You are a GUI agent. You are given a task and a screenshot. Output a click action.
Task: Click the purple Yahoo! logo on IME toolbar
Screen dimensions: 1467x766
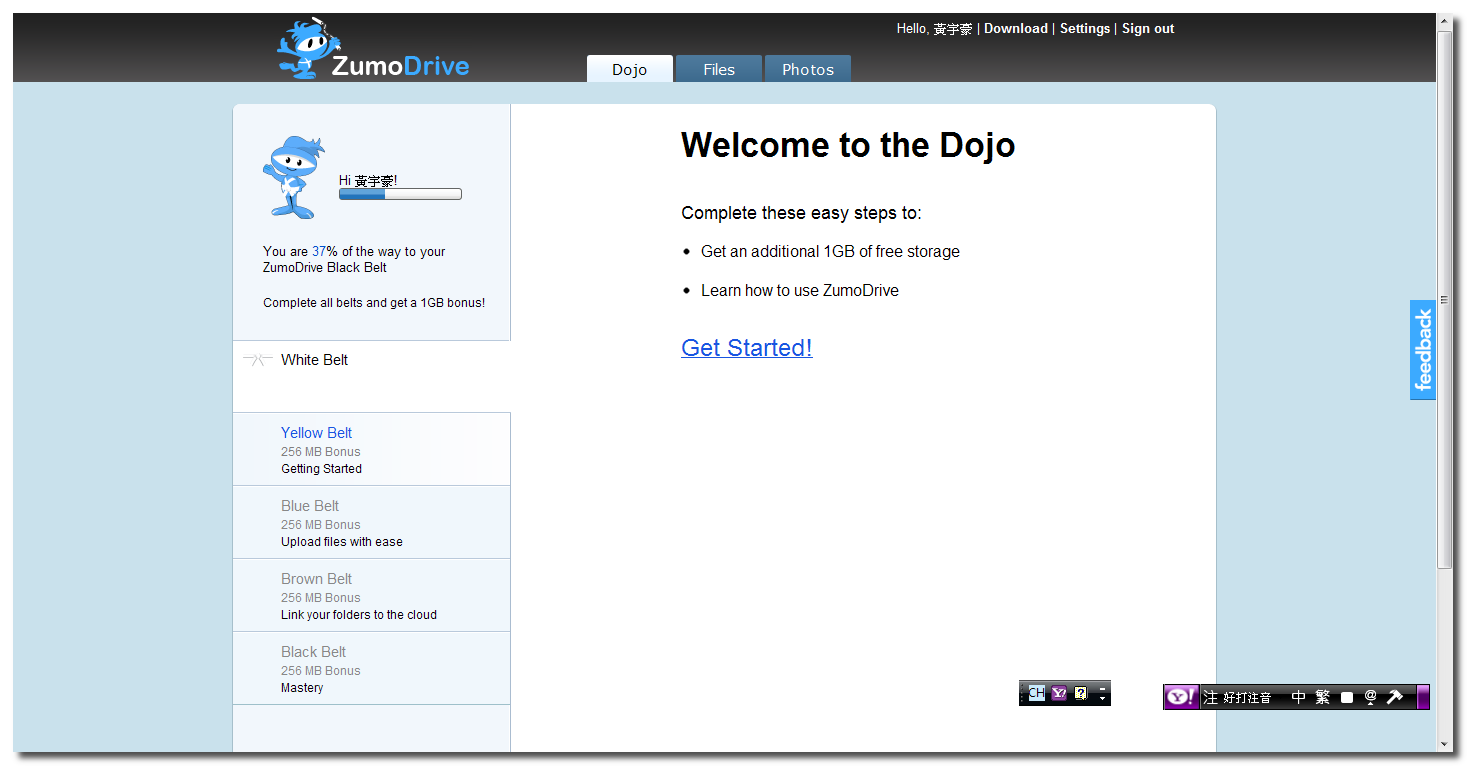click(1181, 697)
